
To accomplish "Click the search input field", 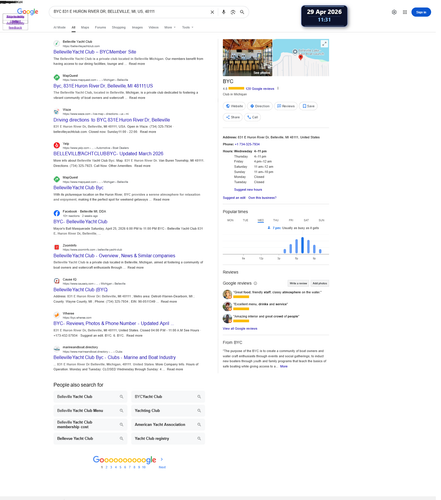I will pos(130,12).
